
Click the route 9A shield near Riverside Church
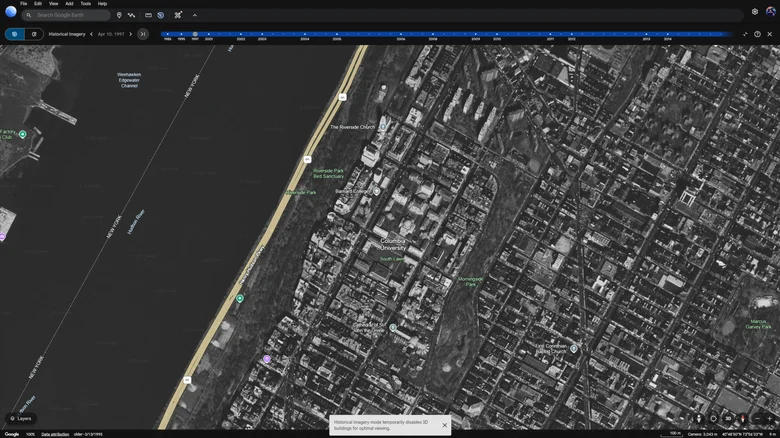[343, 97]
